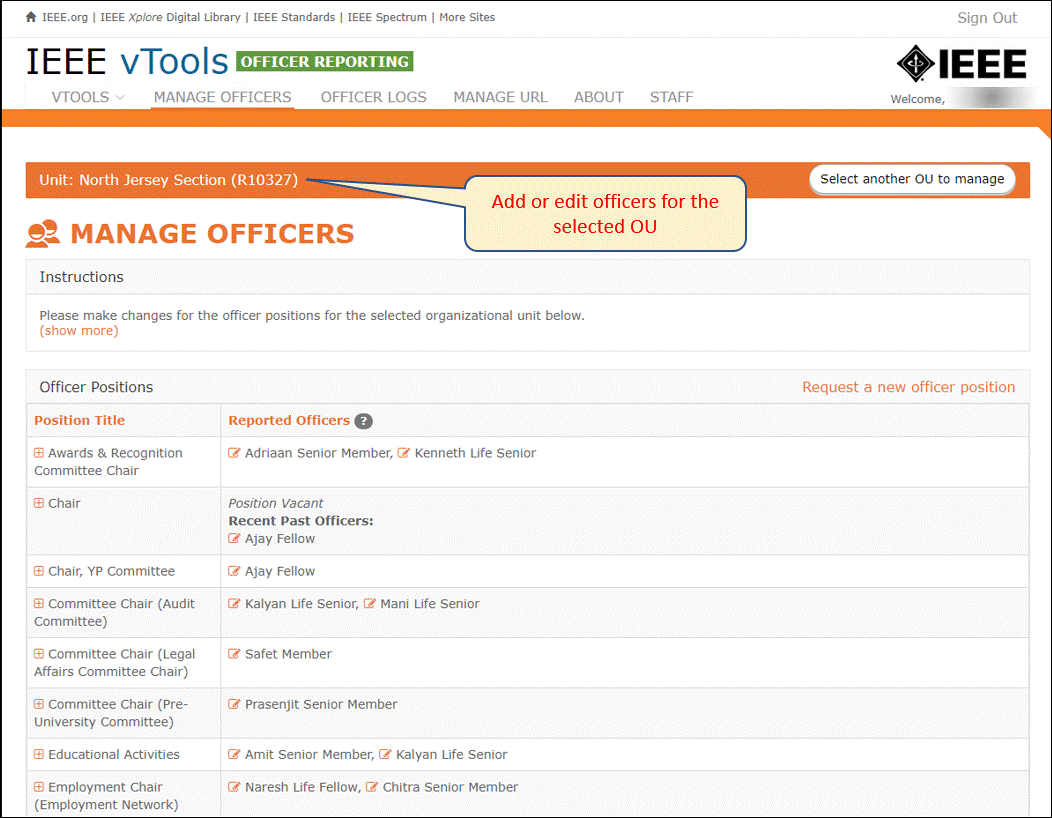1052x818 pixels.
Task: Edit Kalyan Life Senior in Audit Committee row
Action: tap(233, 603)
